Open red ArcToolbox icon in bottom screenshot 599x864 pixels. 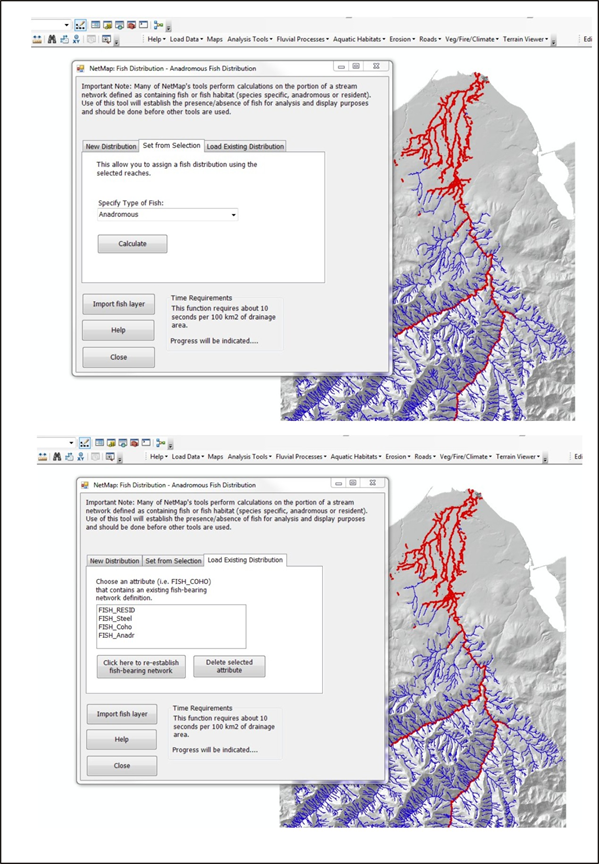(x=134, y=442)
